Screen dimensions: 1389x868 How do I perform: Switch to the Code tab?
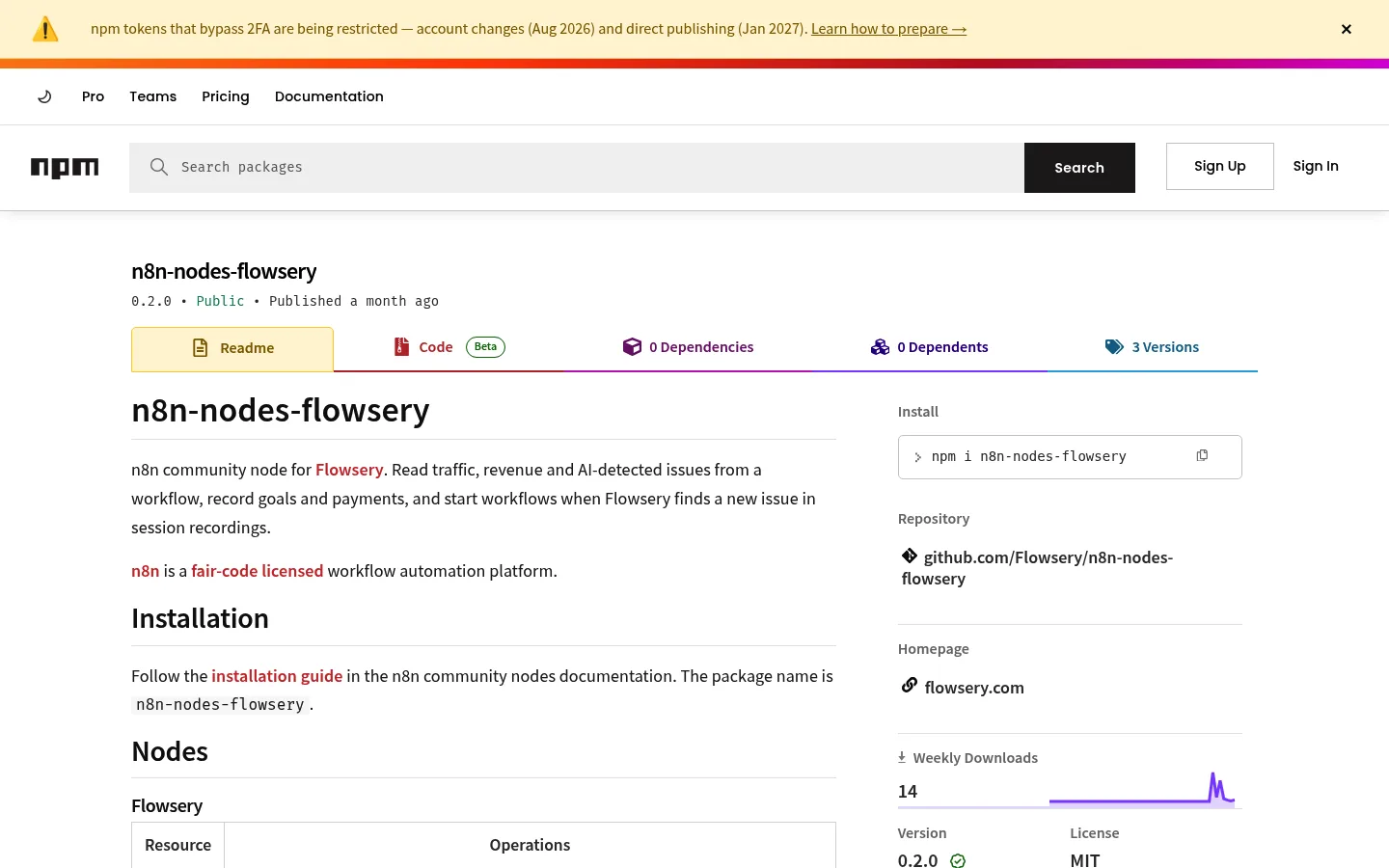449,348
